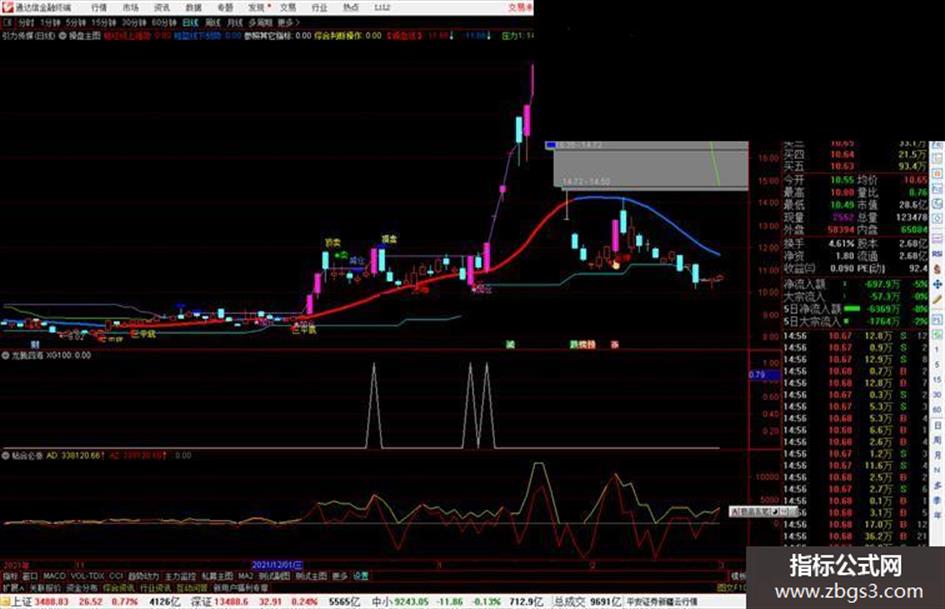Open the 综合资讯 tab
The image size is (945, 609).
click(x=119, y=587)
